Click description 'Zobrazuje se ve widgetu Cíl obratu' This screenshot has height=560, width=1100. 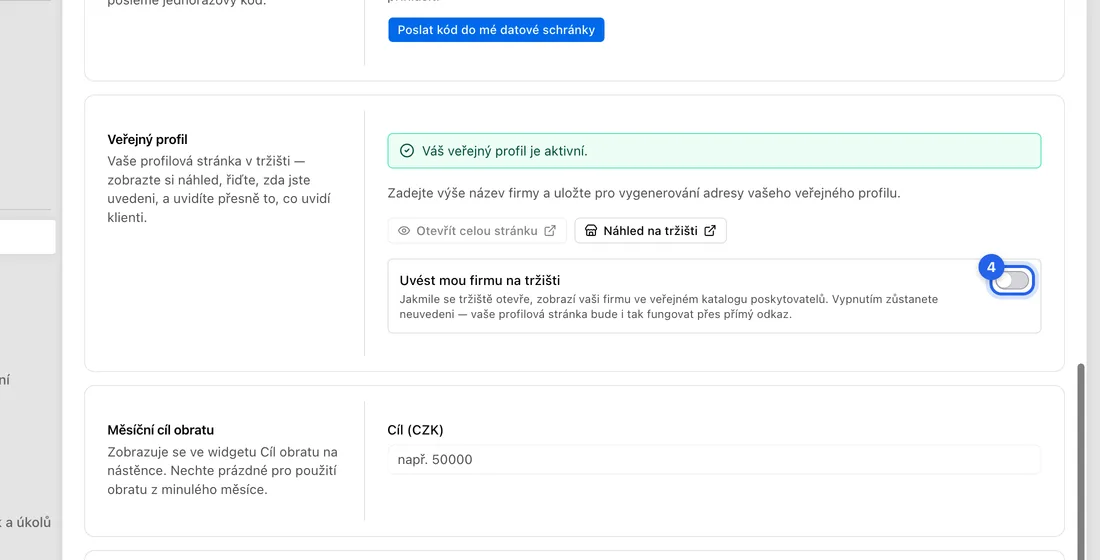point(222,471)
